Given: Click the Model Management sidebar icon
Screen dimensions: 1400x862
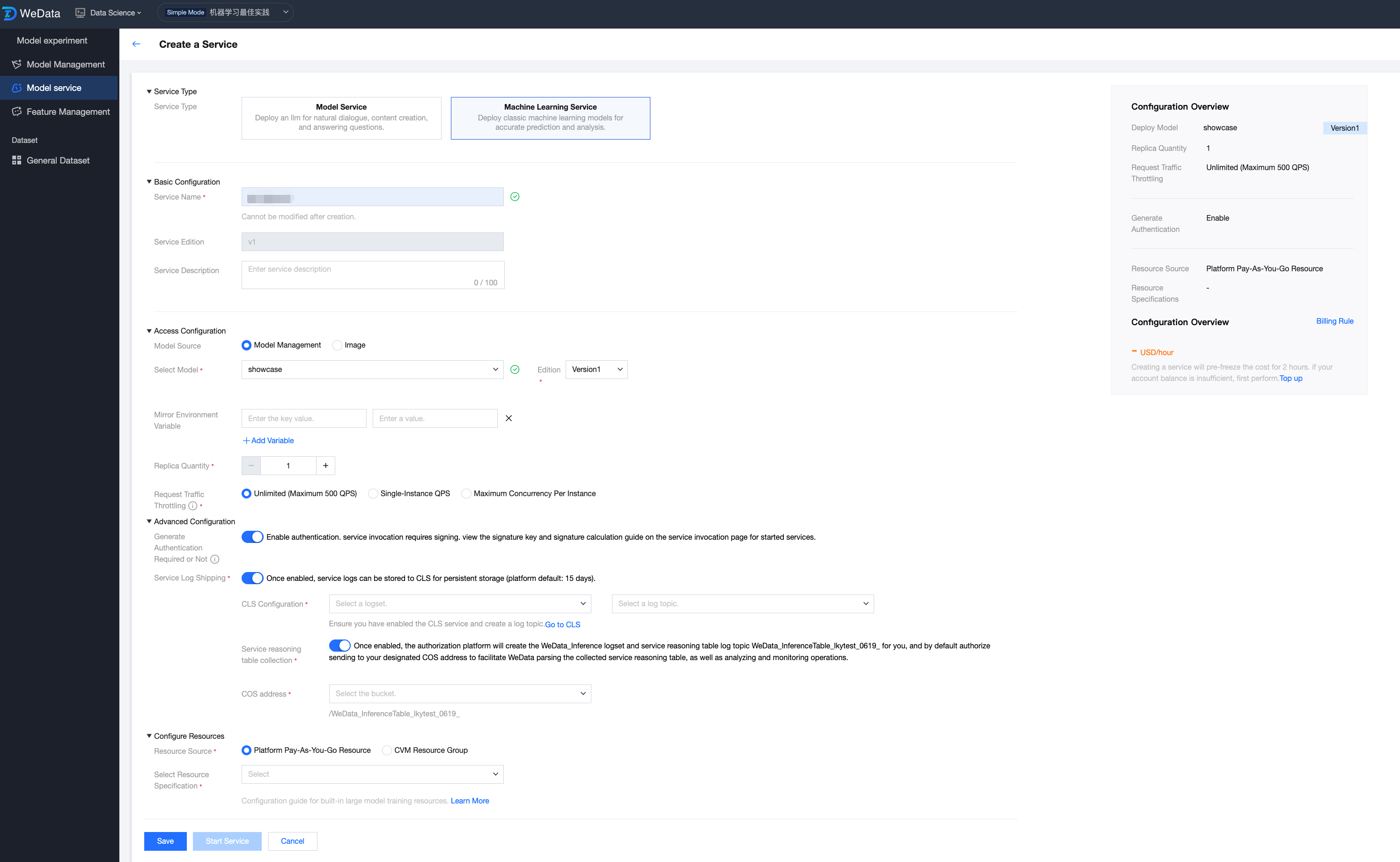Looking at the screenshot, I should click(16, 65).
